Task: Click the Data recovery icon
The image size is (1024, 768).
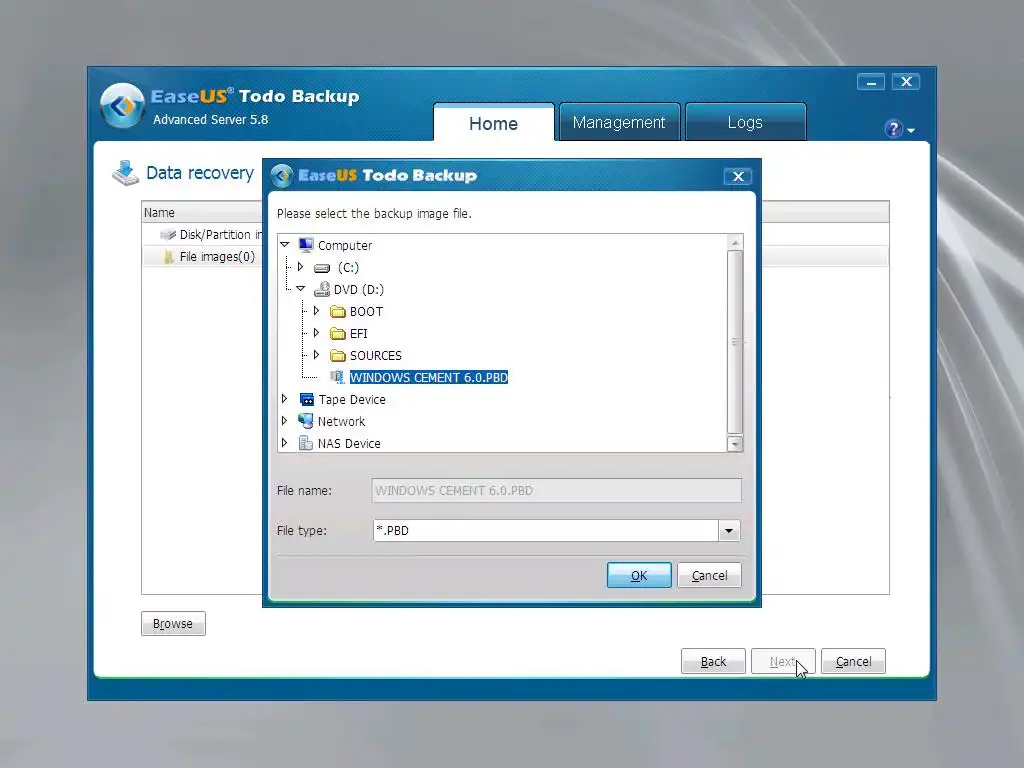Action: (125, 173)
